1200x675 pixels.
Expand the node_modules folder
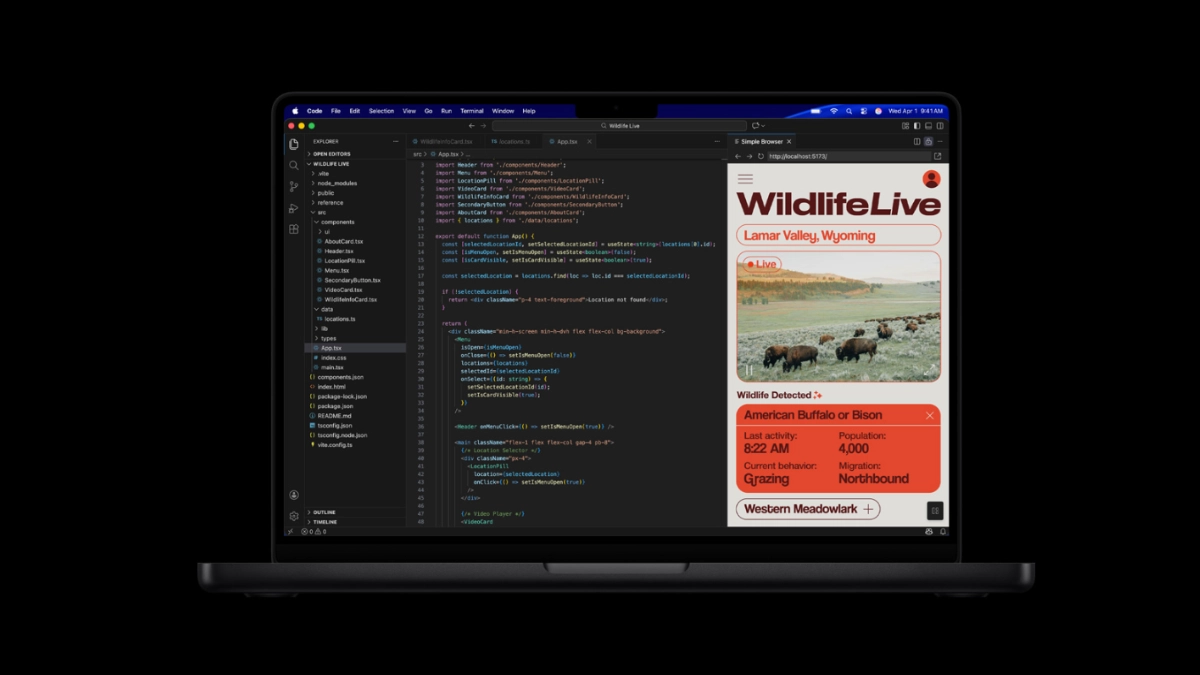pos(336,183)
